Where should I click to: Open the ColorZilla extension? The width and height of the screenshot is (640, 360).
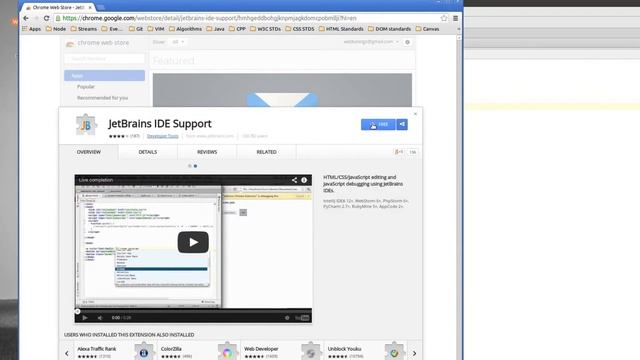point(199,352)
